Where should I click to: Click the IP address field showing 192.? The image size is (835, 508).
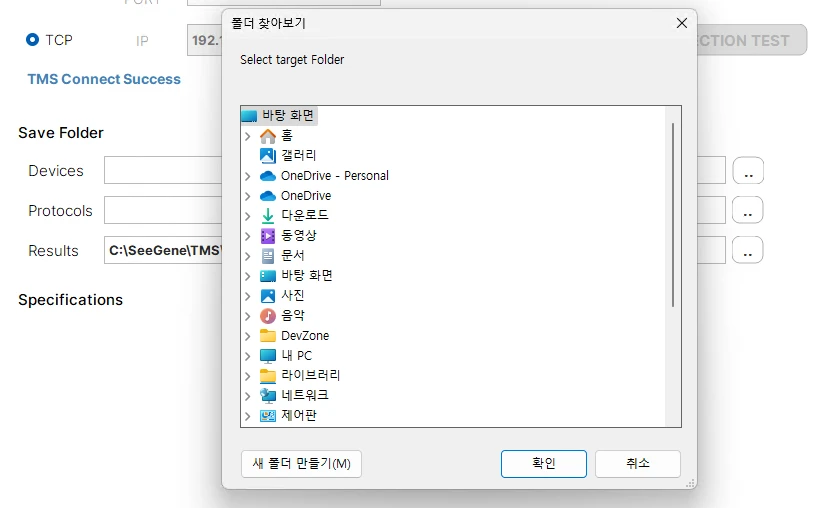204,40
